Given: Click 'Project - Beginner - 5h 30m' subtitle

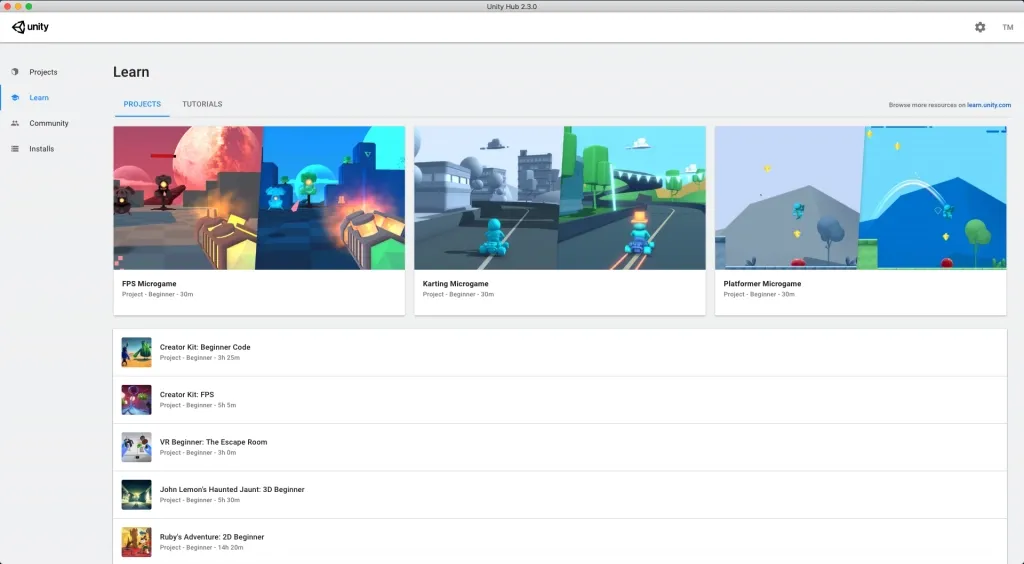Looking at the screenshot, I should [200, 500].
